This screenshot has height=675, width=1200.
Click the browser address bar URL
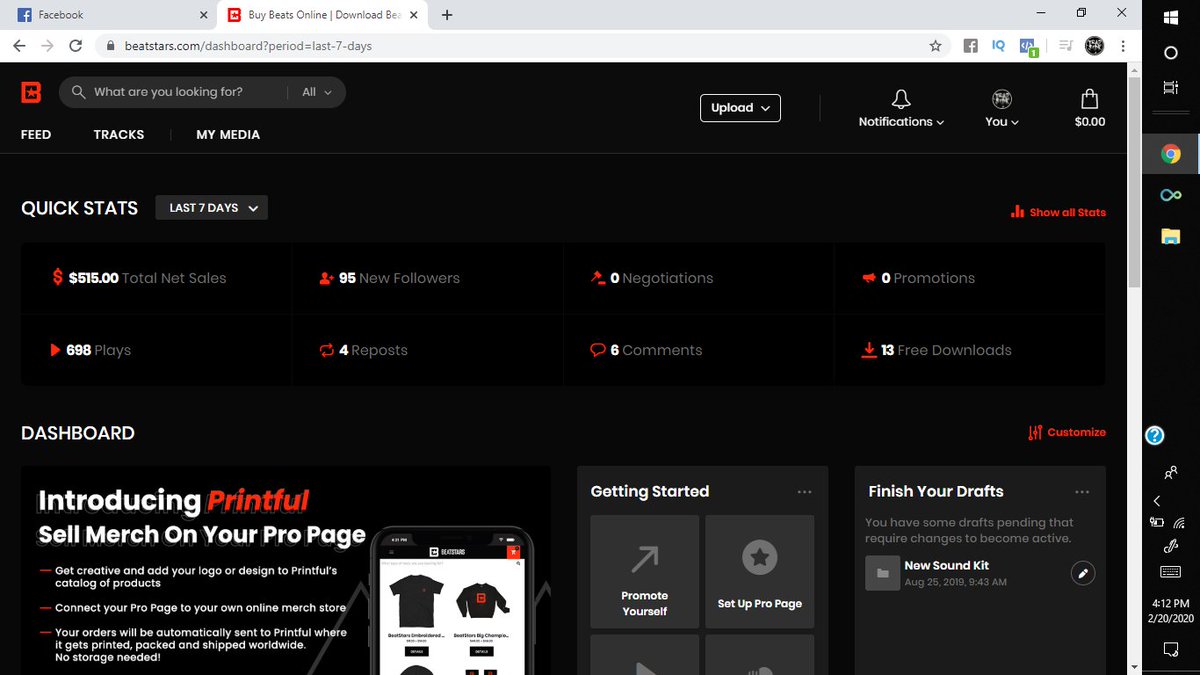(248, 46)
